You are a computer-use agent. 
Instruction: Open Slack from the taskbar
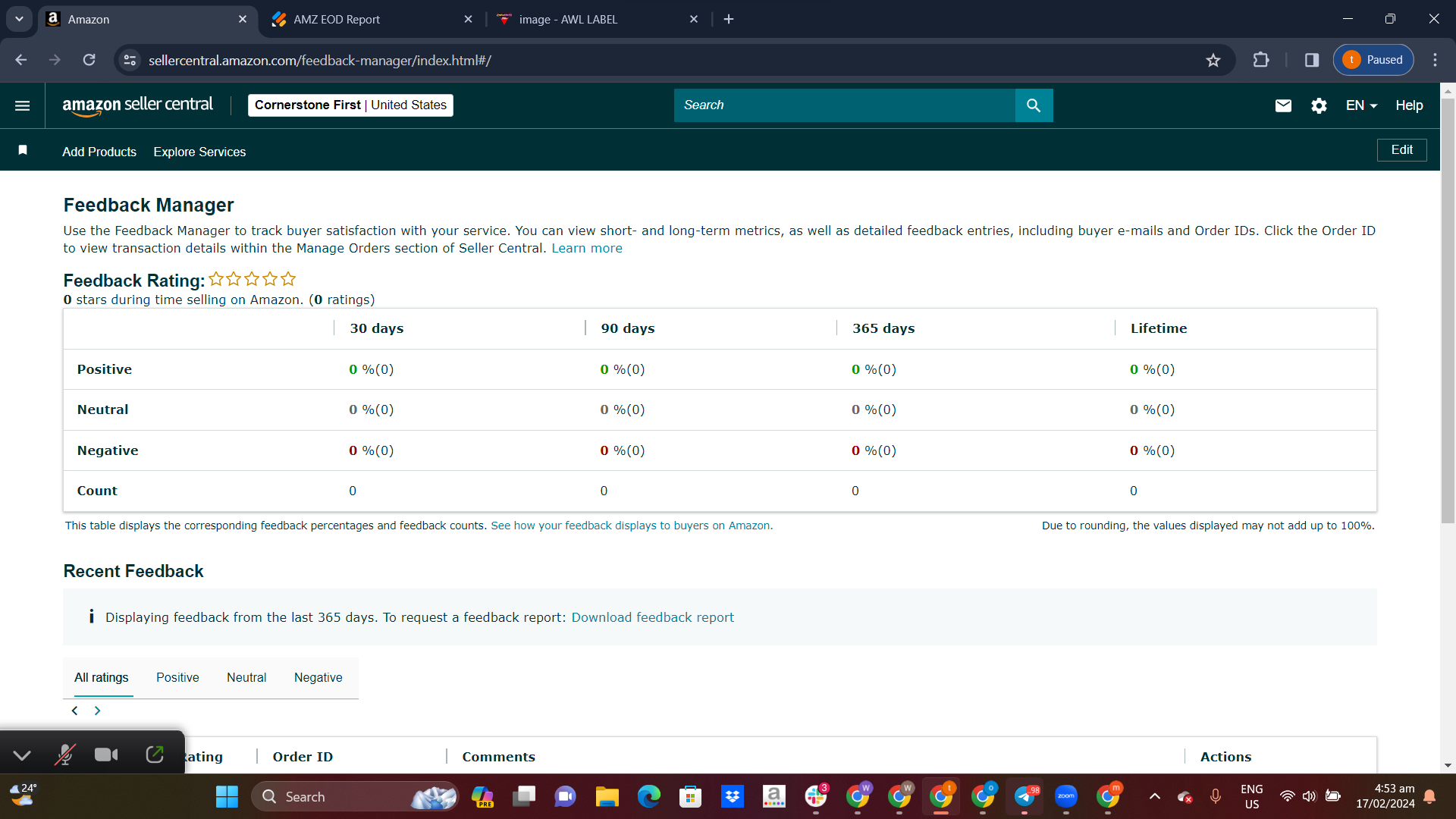[x=816, y=796]
